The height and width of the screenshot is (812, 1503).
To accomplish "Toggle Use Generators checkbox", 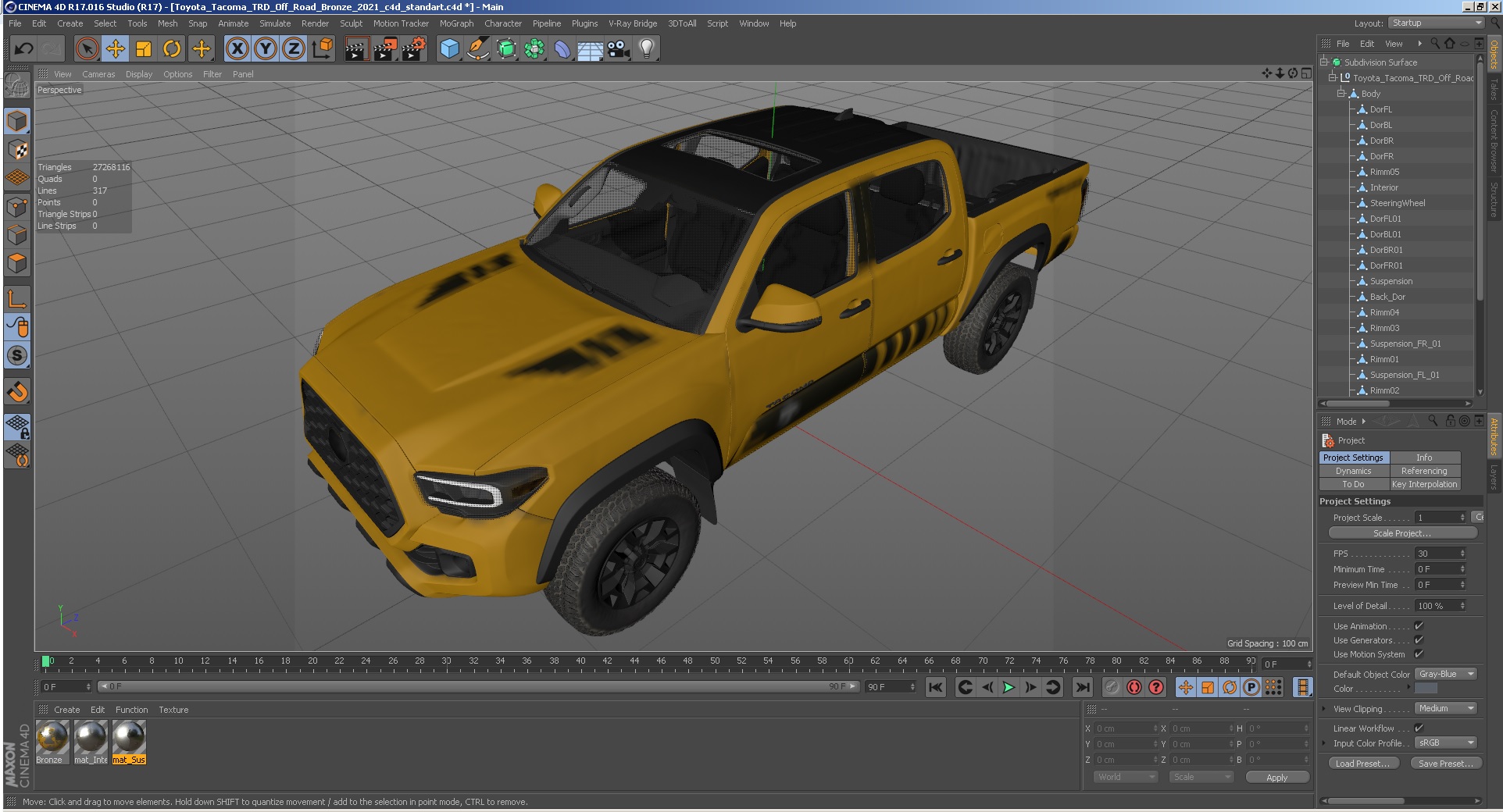I will (1419, 640).
